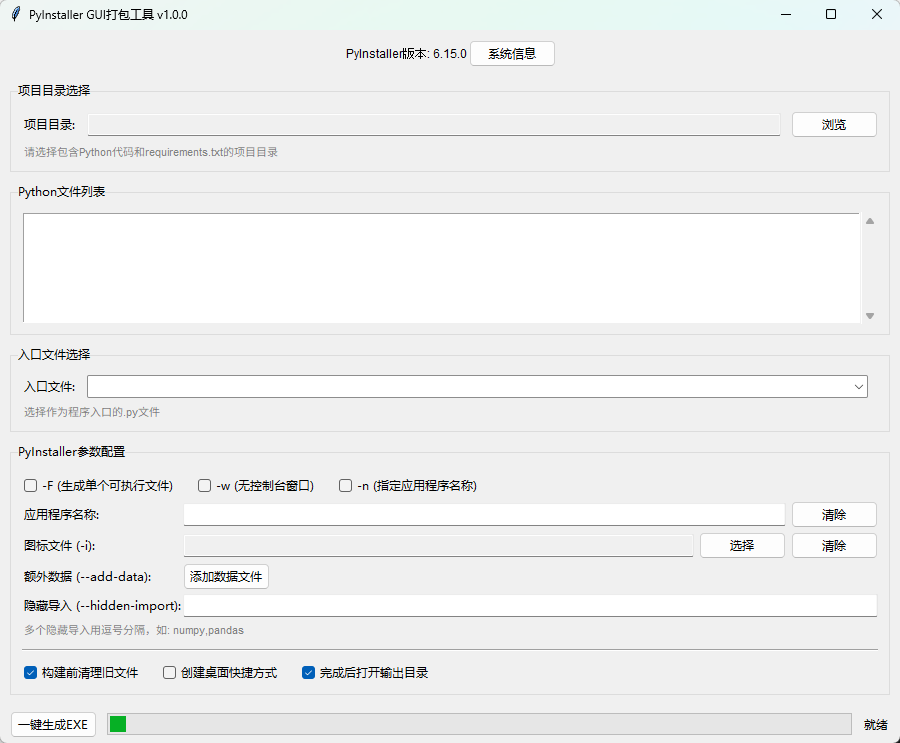Click the green build progress bar

pos(479,724)
